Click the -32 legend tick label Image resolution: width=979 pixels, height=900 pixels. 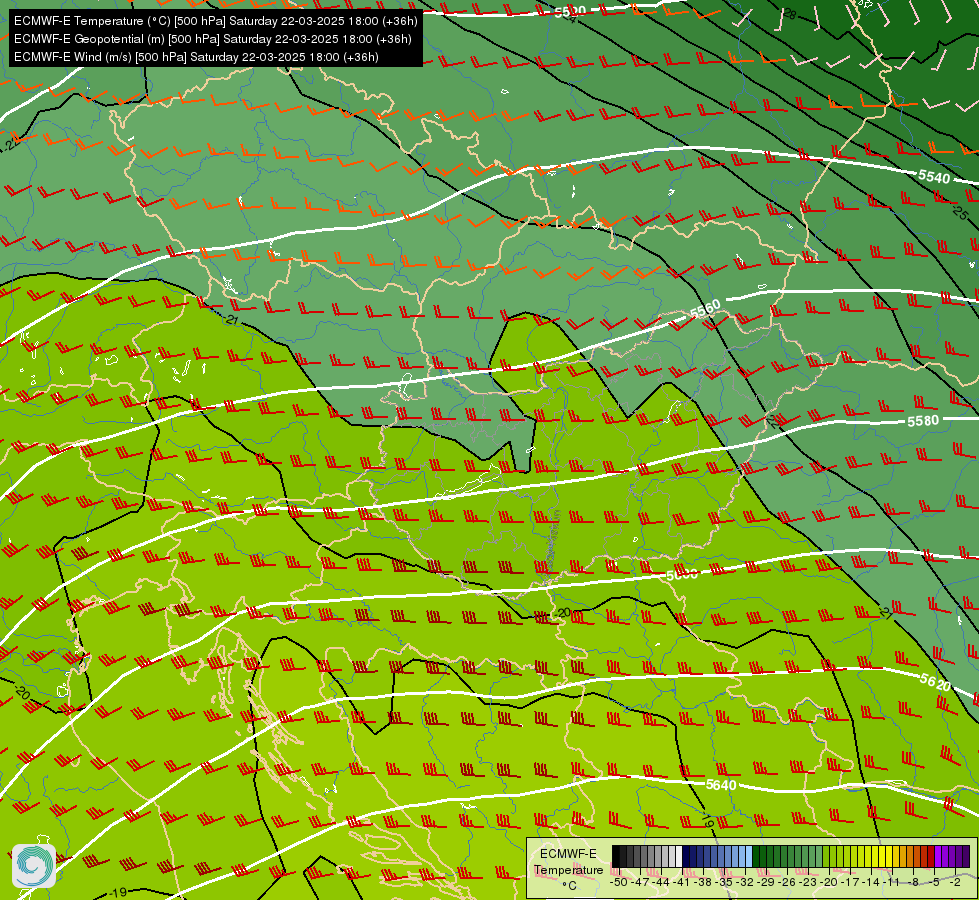[x=745, y=882]
